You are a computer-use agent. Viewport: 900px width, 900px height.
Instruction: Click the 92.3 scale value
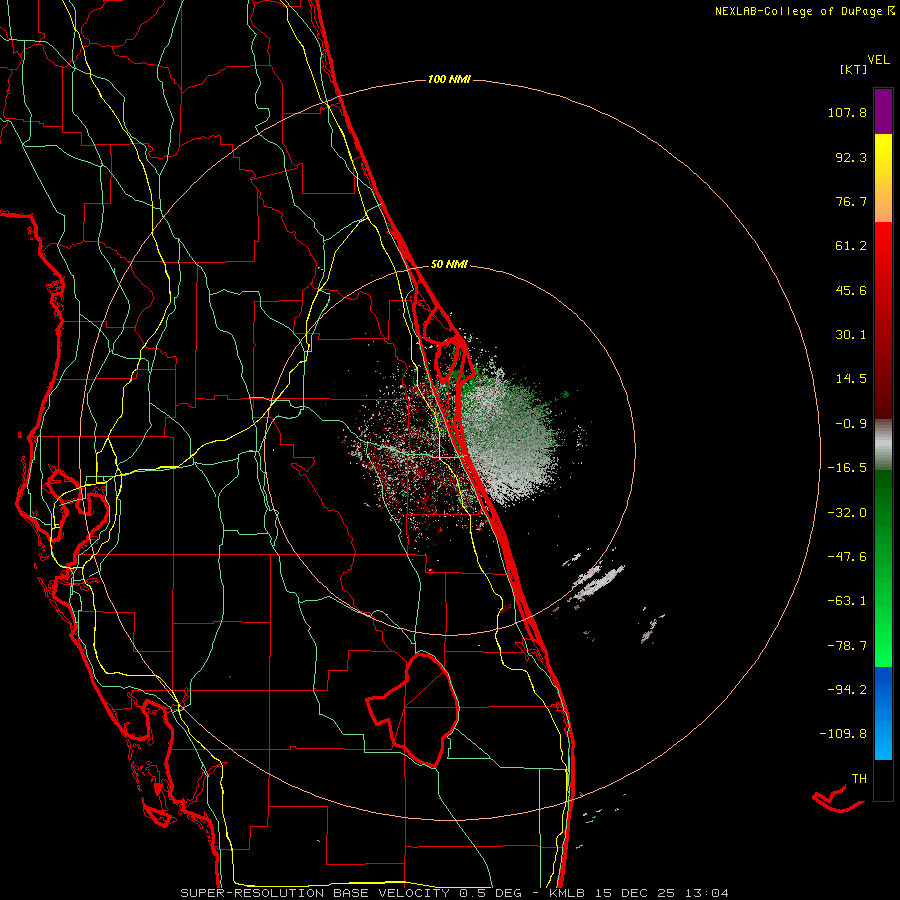851,157
